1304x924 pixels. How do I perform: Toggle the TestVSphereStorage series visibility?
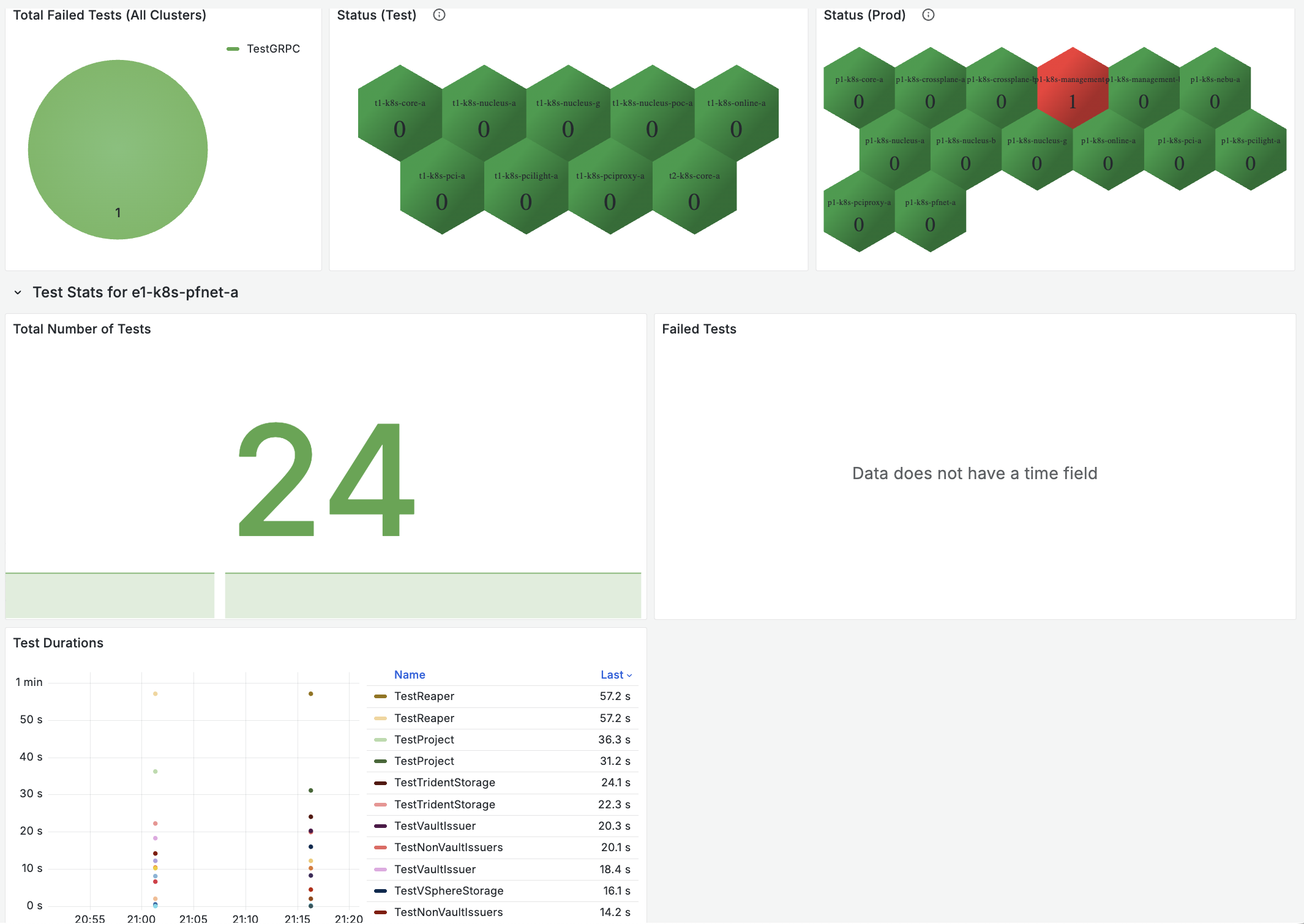(x=449, y=891)
